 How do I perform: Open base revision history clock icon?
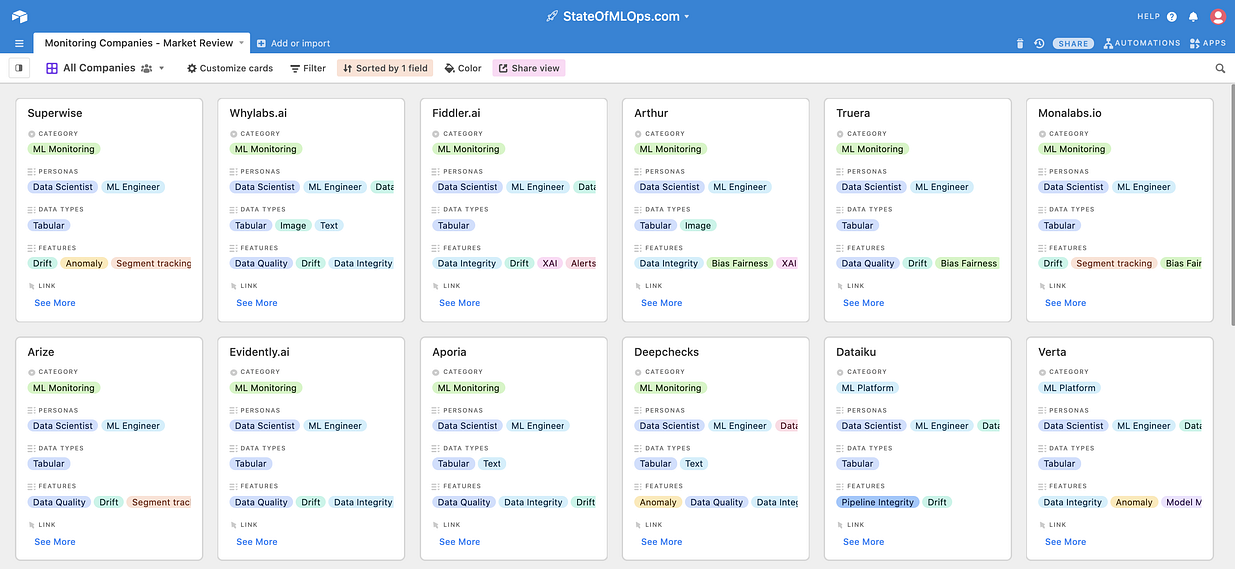pos(1039,43)
